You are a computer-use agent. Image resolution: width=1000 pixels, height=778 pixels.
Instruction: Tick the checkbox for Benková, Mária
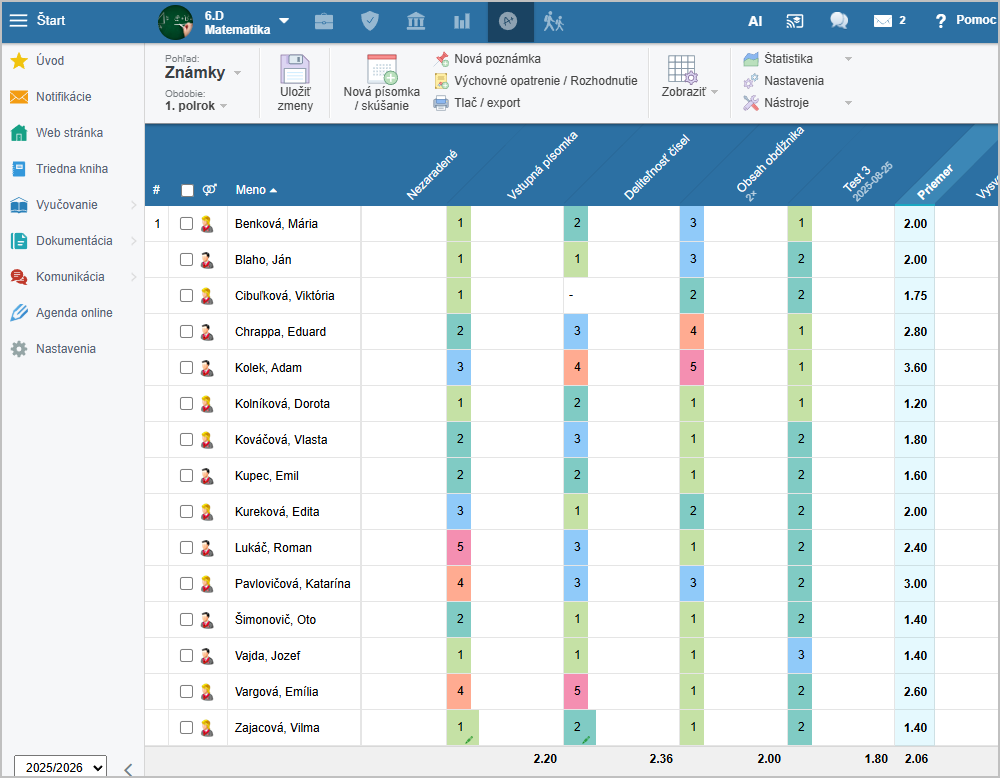click(186, 224)
